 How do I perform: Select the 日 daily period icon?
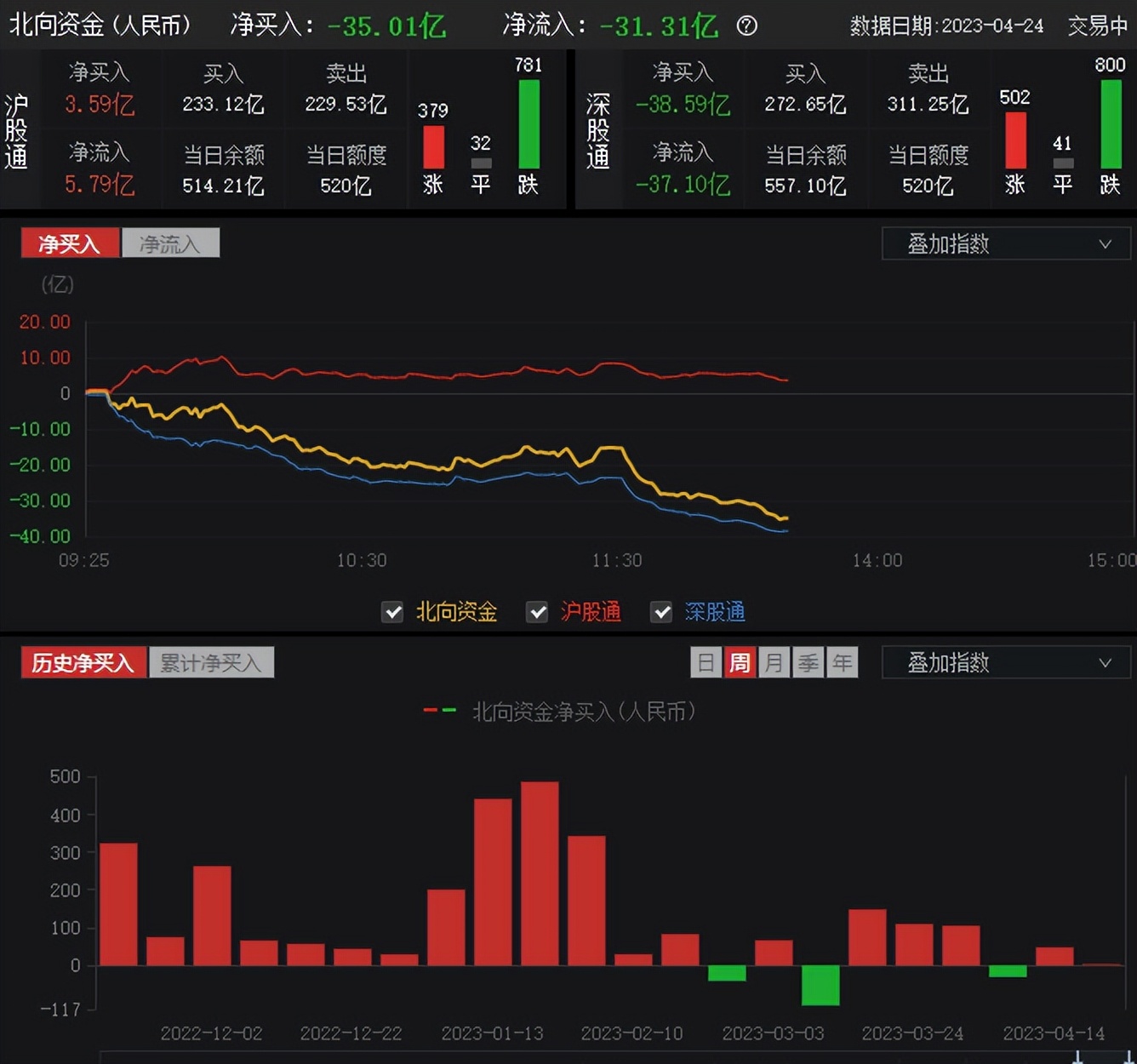pos(706,662)
